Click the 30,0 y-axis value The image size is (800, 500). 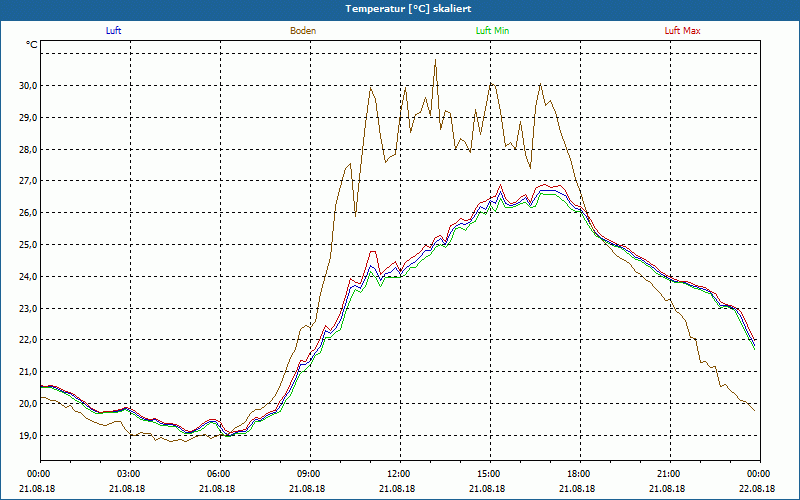(29, 86)
